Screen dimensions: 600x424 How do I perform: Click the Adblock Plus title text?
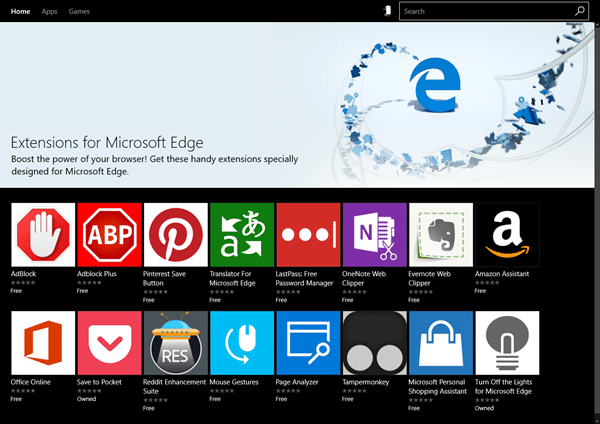[x=97, y=274]
